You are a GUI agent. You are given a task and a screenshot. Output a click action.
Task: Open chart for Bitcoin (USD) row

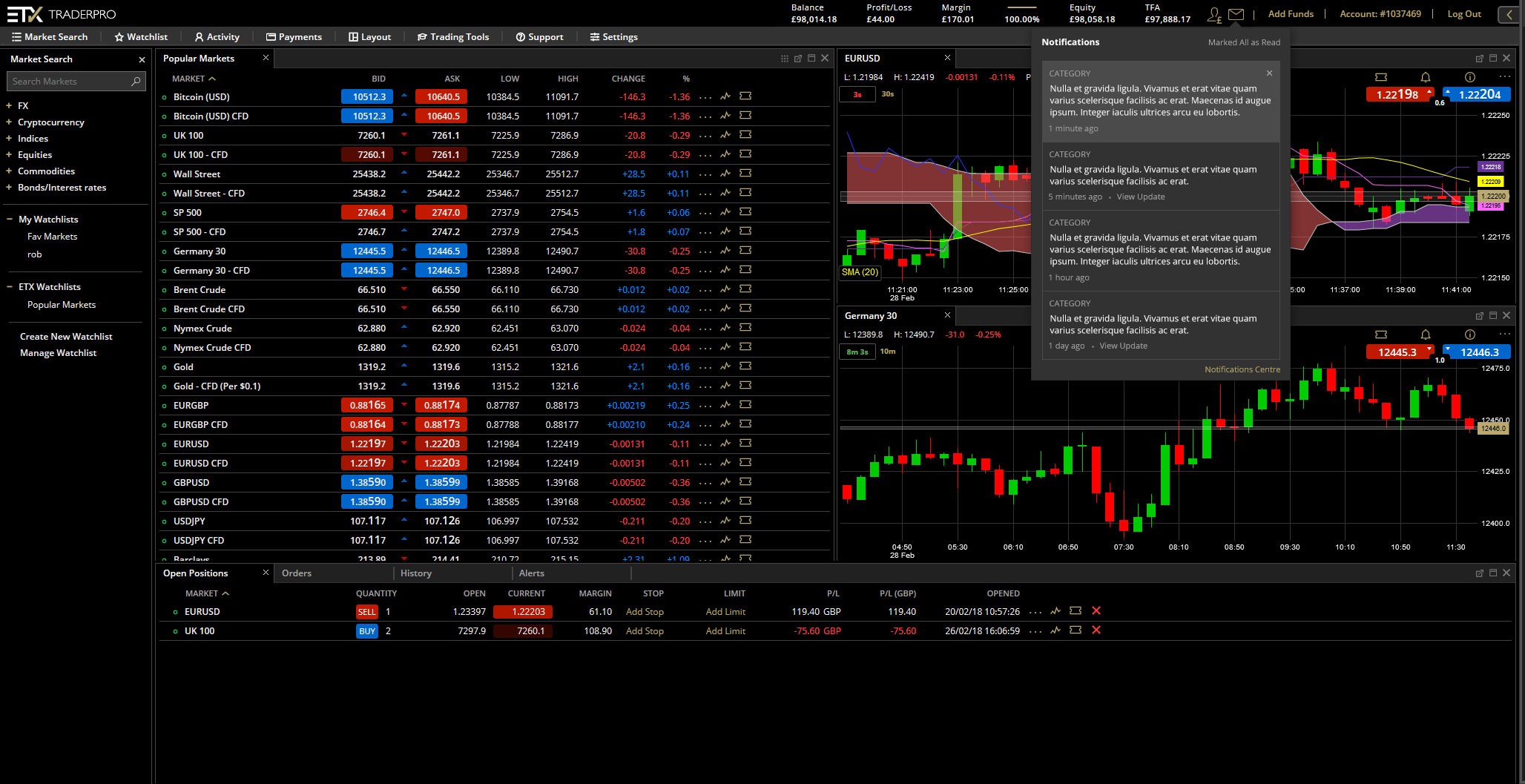point(725,96)
